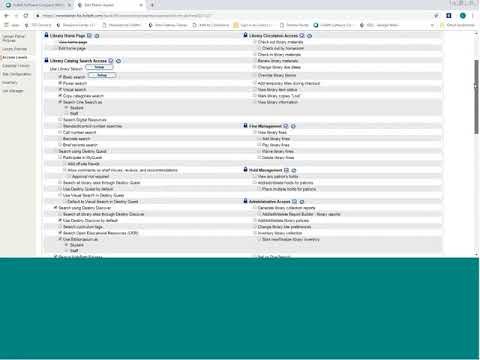The height and width of the screenshot is (360, 480).
Task: Click clear-all circle icon beside Library Circulation Access
Action: pos(309,36)
